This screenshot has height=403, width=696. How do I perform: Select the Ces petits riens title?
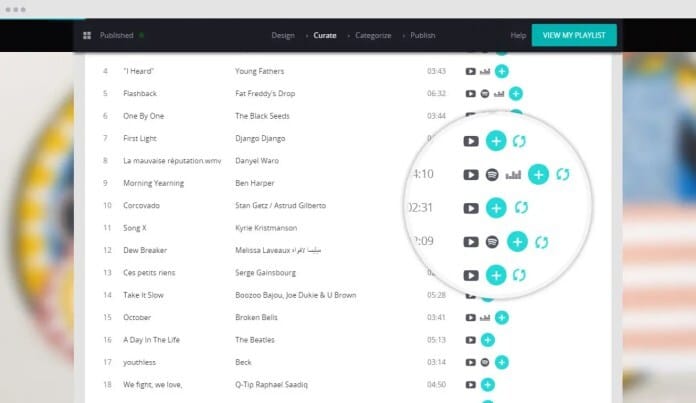(x=149, y=273)
